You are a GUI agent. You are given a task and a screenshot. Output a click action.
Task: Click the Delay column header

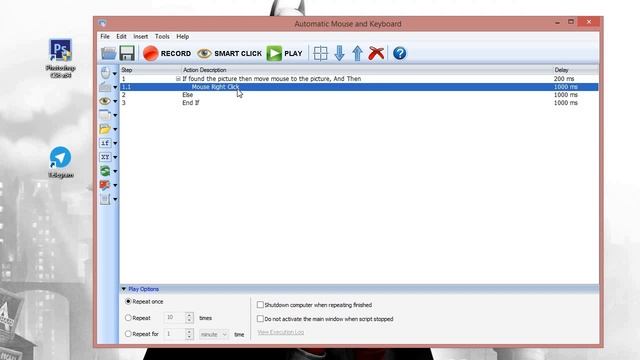point(576,70)
